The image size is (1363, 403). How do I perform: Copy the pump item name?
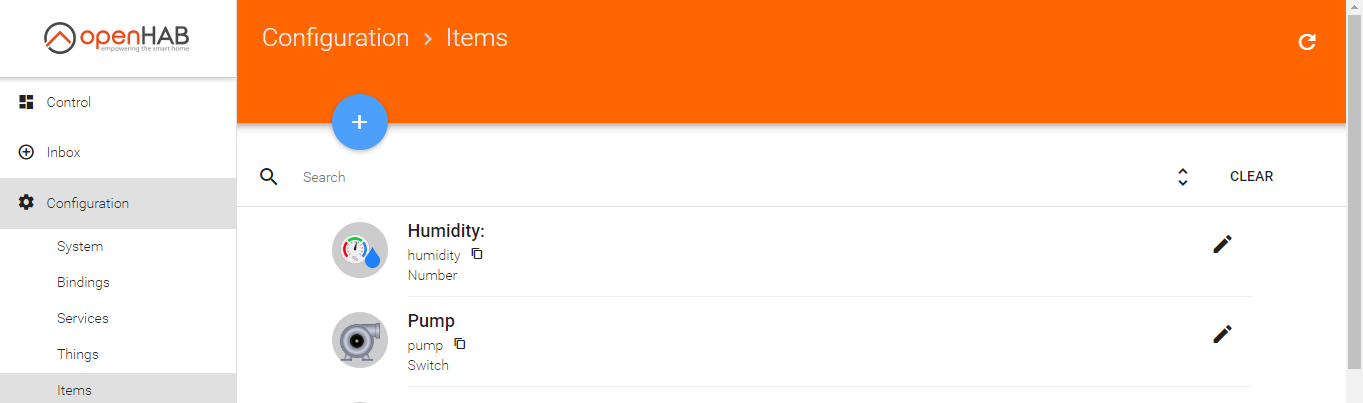[460, 344]
